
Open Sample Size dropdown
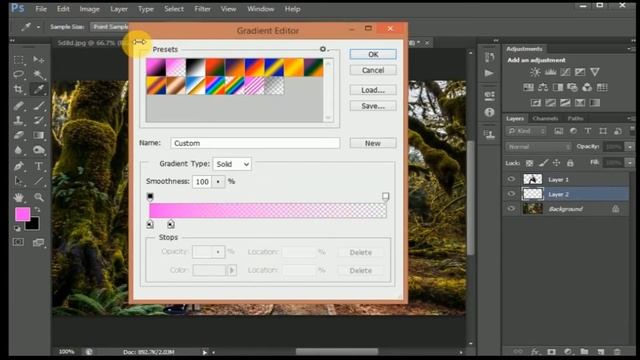point(109,27)
